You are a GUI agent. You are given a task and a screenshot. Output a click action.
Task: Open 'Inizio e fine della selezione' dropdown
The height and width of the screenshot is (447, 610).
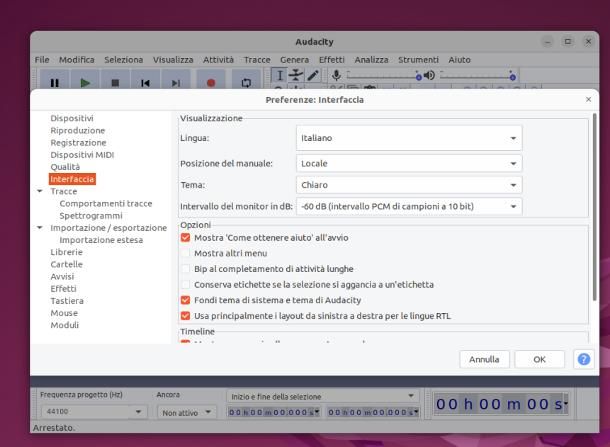[x=322, y=396]
